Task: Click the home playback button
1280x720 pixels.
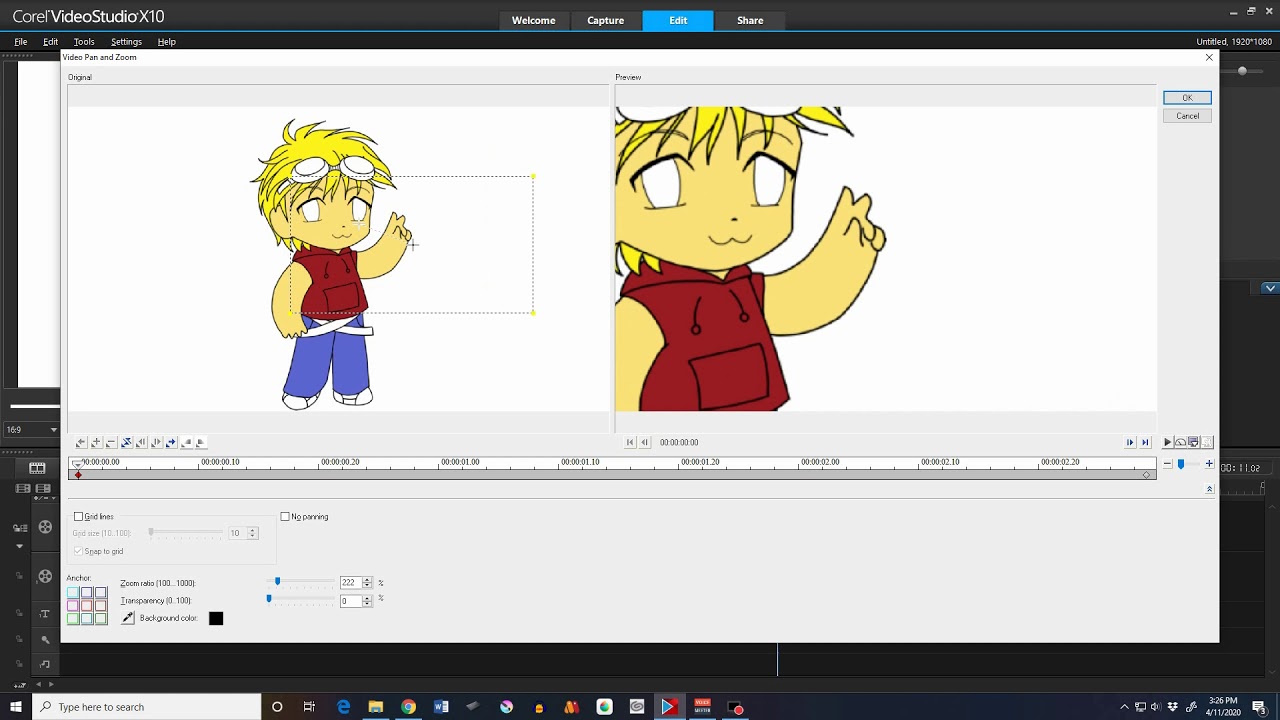Action: [x=630, y=442]
